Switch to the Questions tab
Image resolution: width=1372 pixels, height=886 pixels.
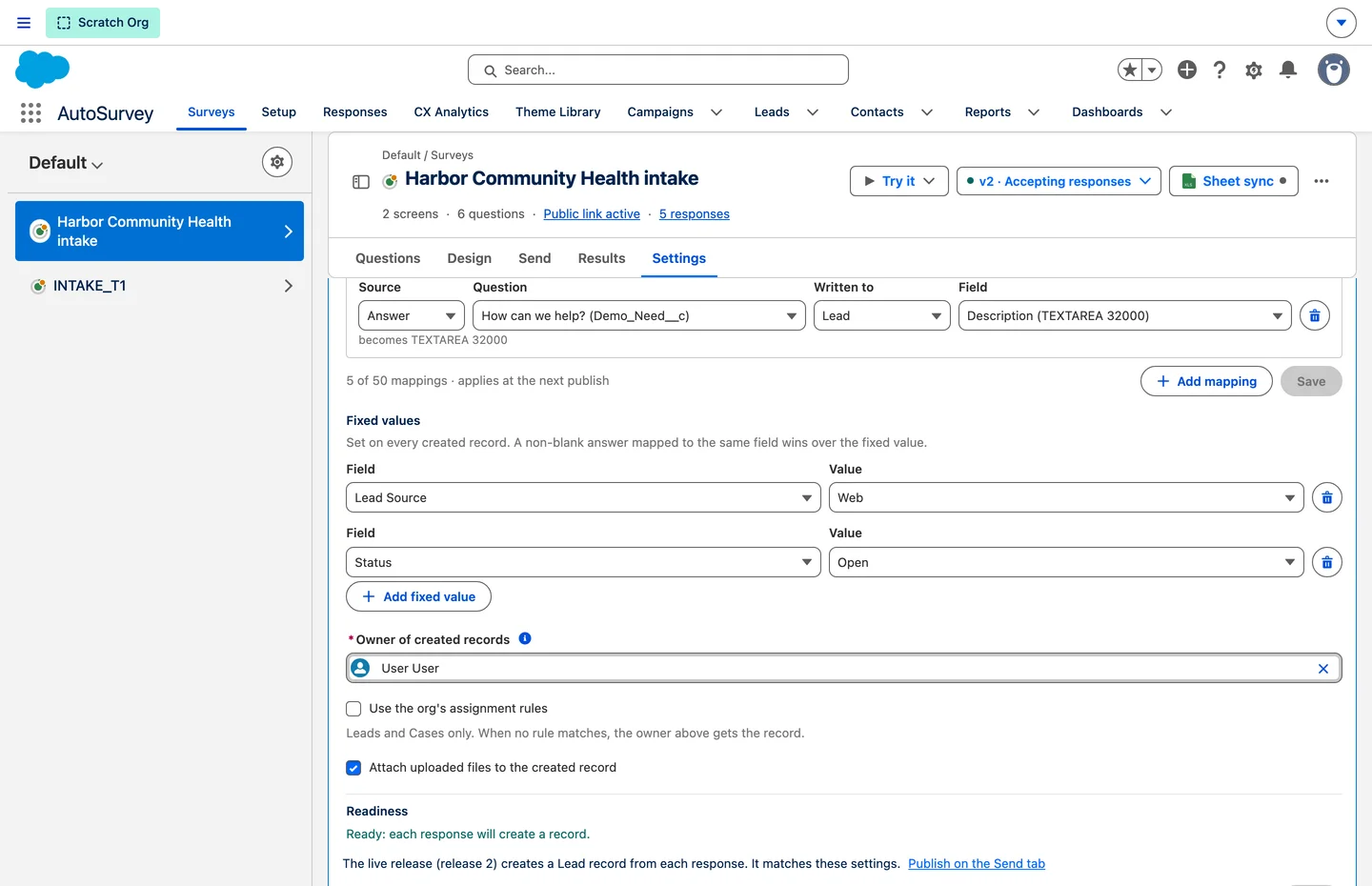point(388,258)
